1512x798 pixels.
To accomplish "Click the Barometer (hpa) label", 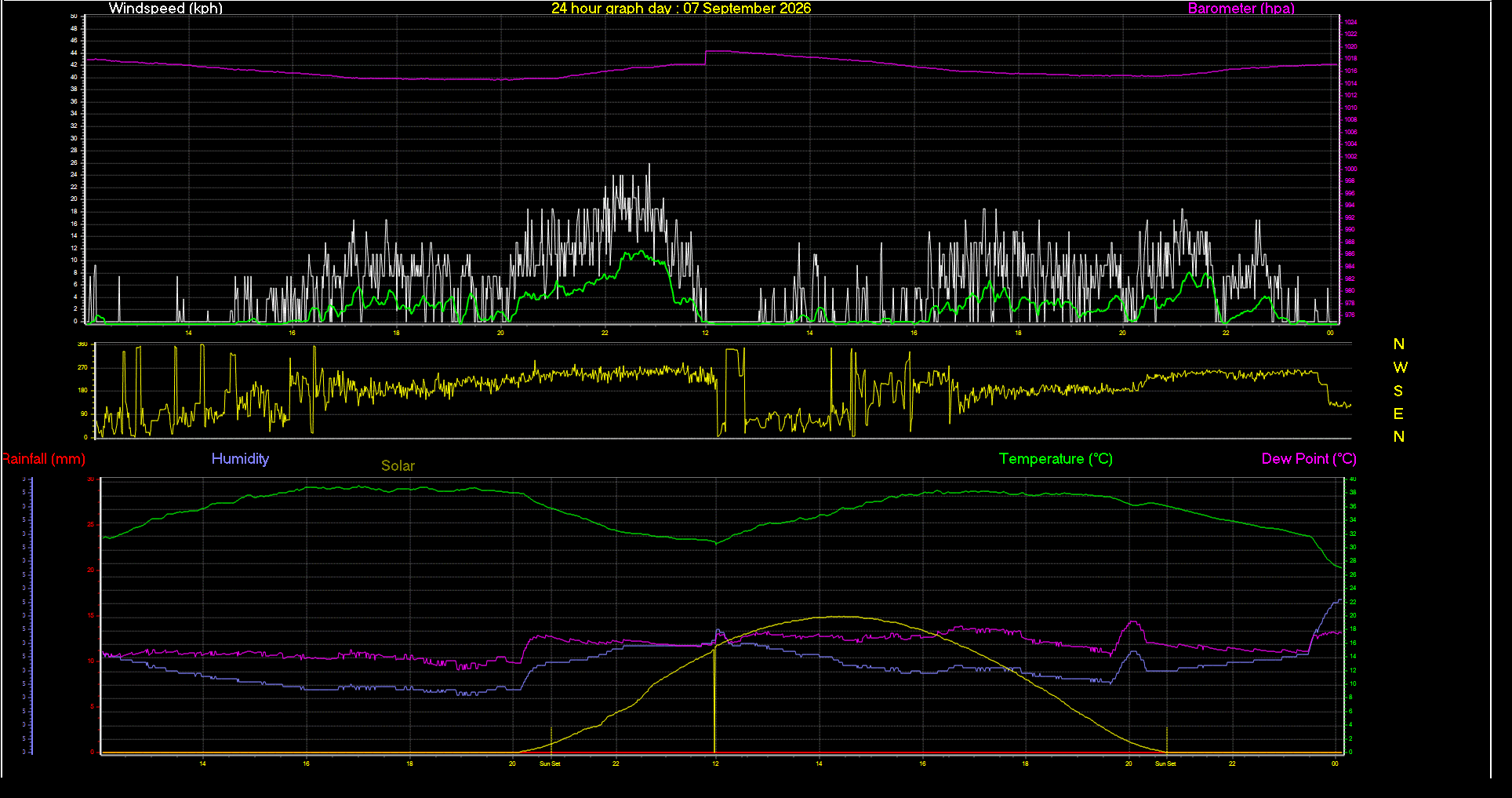I will click(x=1241, y=9).
